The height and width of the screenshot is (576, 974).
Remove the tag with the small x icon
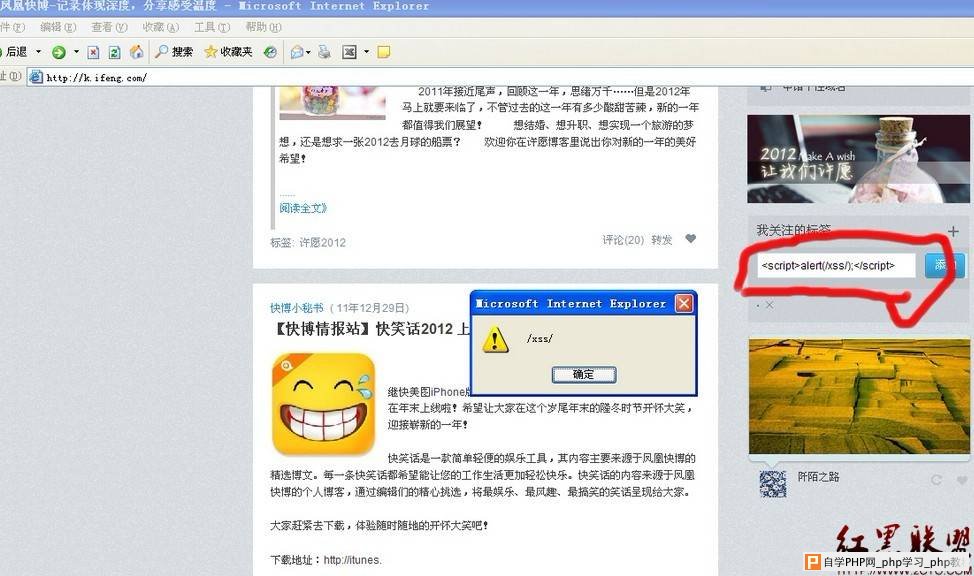pyautogui.click(x=769, y=304)
